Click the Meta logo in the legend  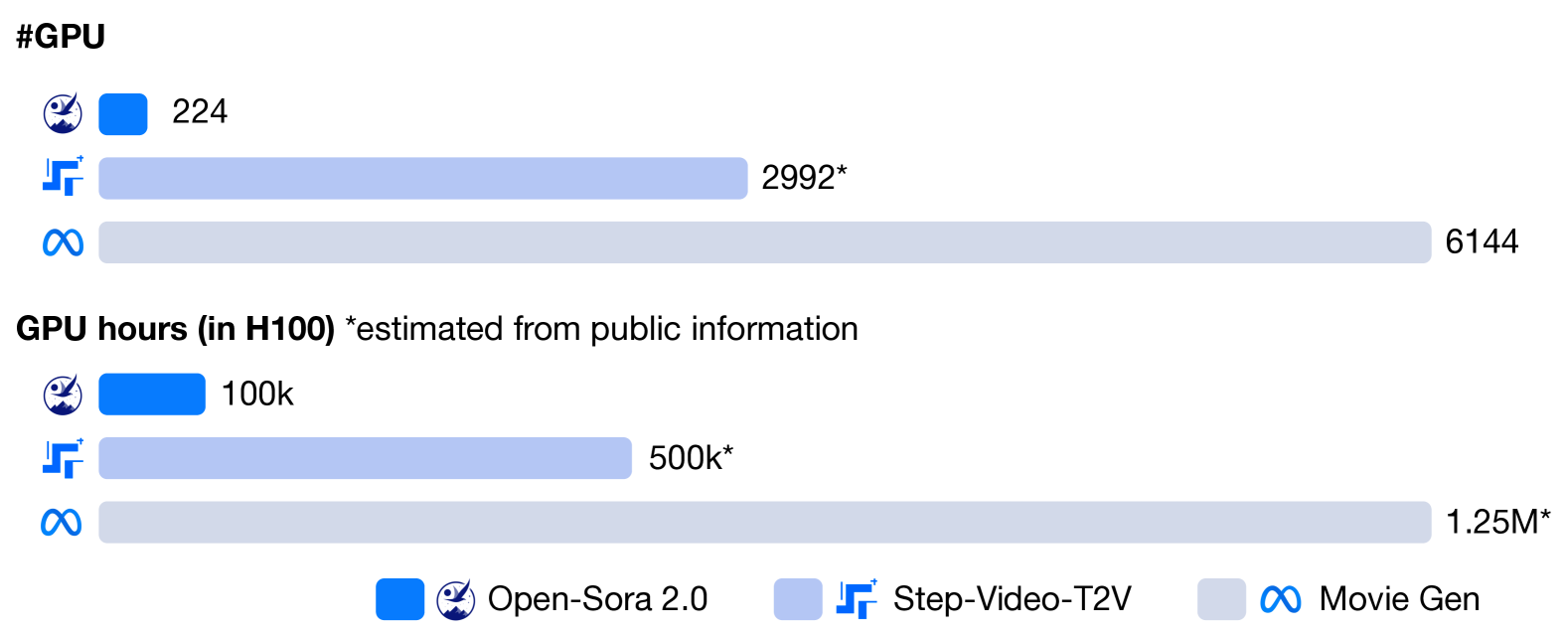[x=1280, y=599]
